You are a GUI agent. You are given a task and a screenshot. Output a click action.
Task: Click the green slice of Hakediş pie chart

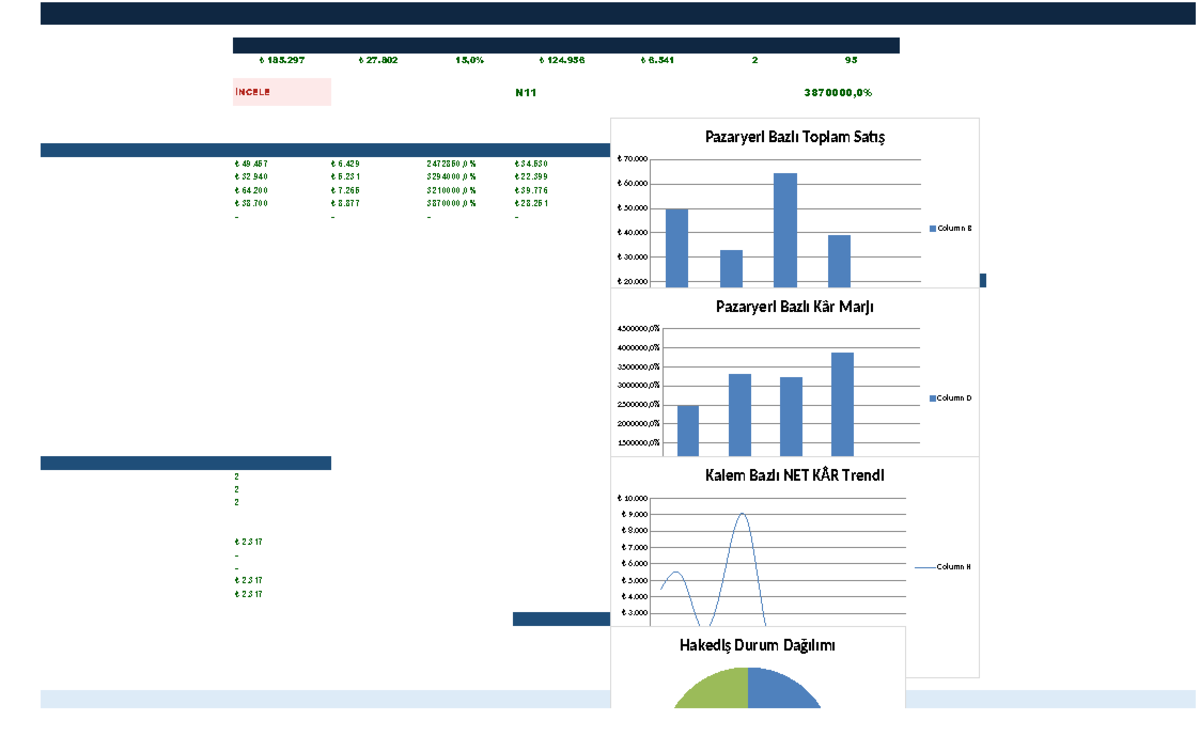(712, 690)
